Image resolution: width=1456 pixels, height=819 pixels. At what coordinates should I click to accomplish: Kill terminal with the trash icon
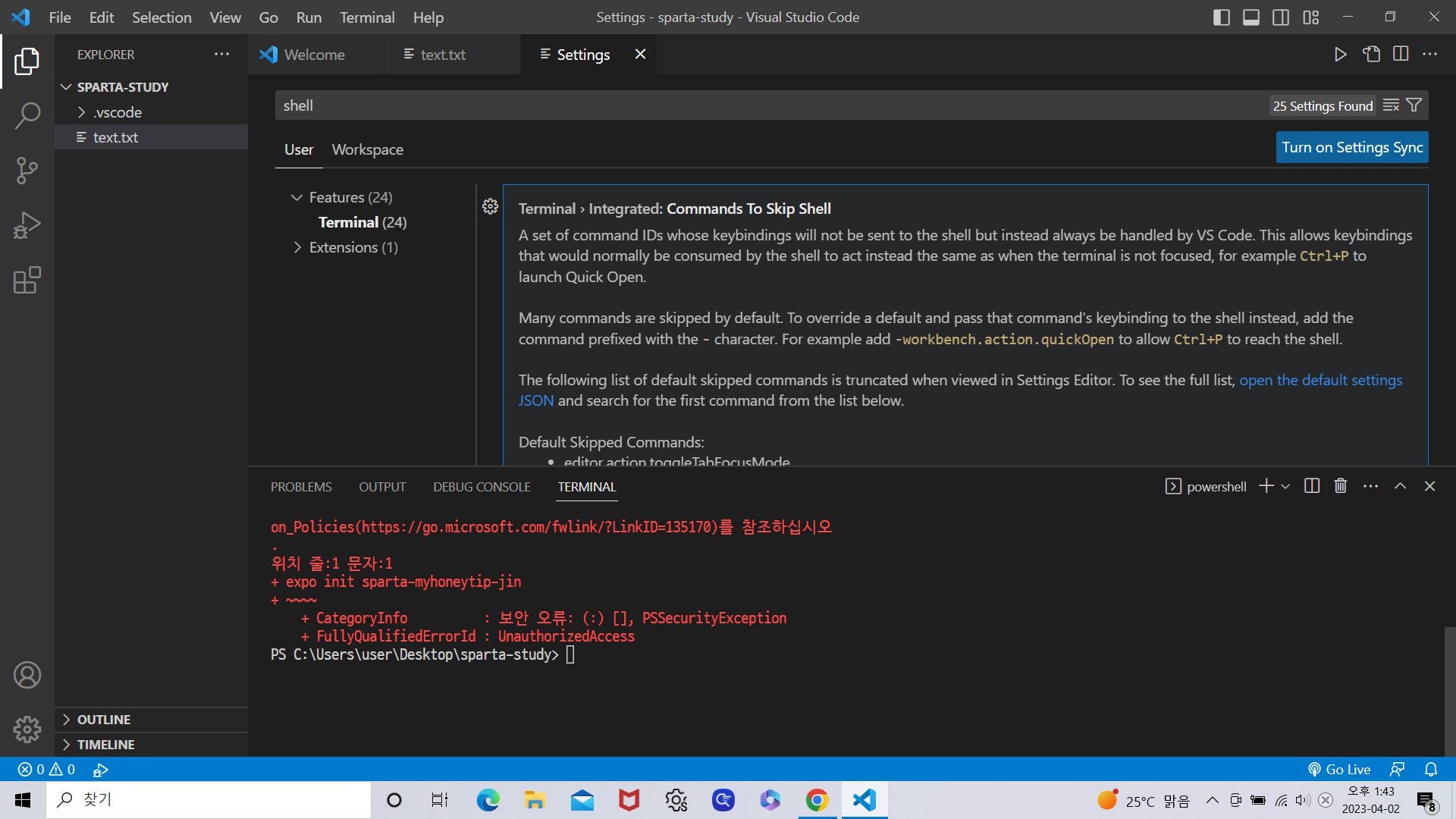click(1341, 486)
